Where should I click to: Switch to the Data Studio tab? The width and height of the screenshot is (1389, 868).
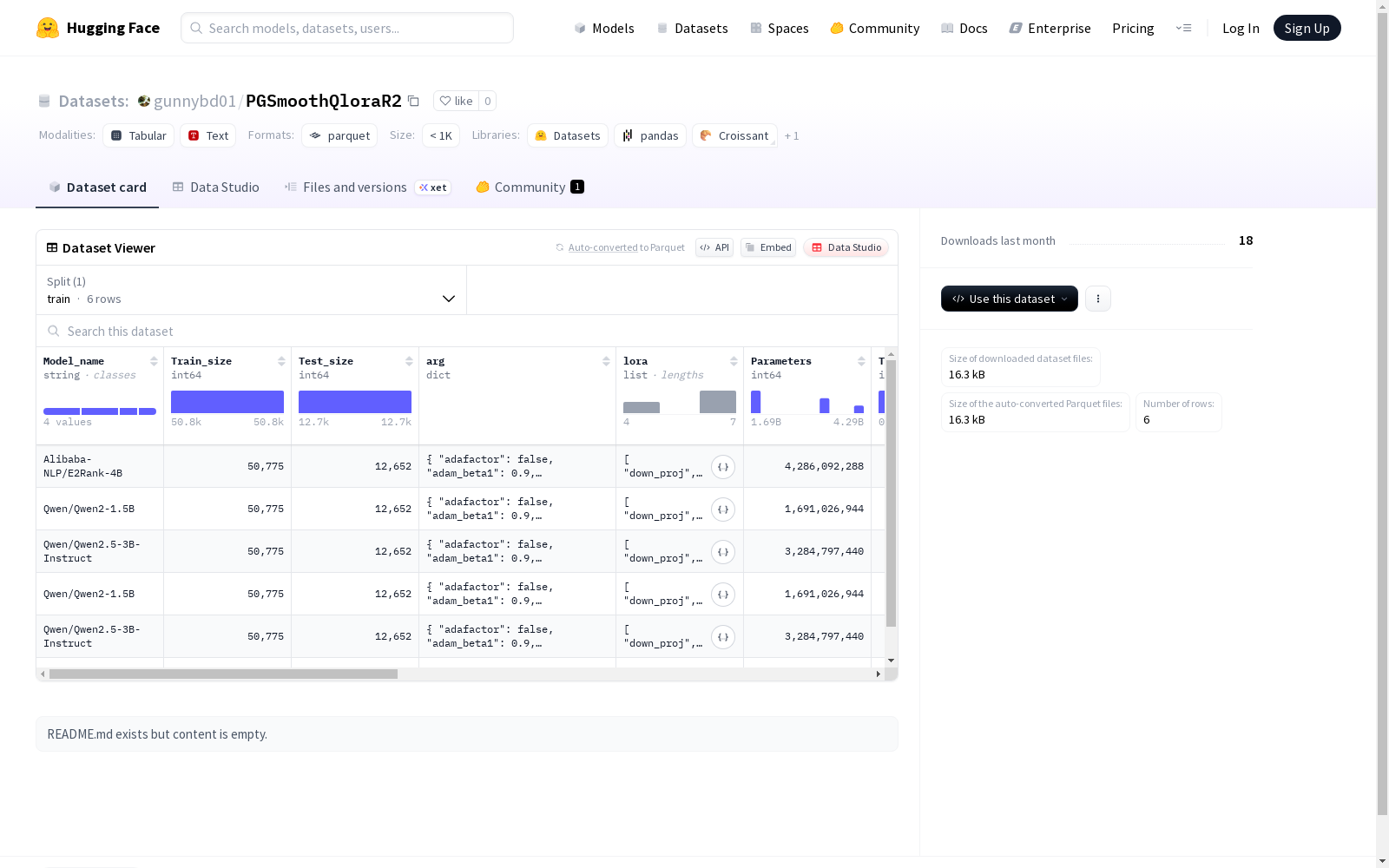(x=216, y=187)
